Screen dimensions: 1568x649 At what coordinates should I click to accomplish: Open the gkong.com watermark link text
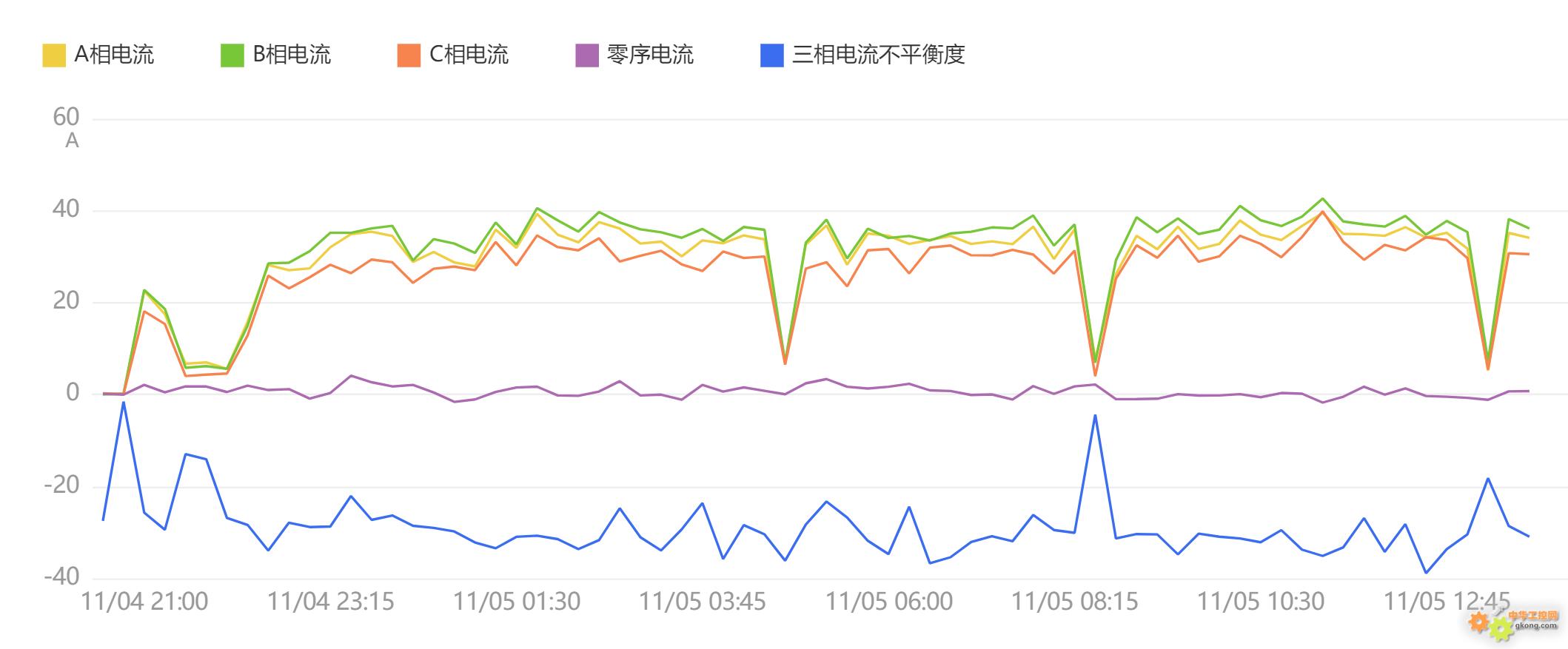tap(1535, 625)
